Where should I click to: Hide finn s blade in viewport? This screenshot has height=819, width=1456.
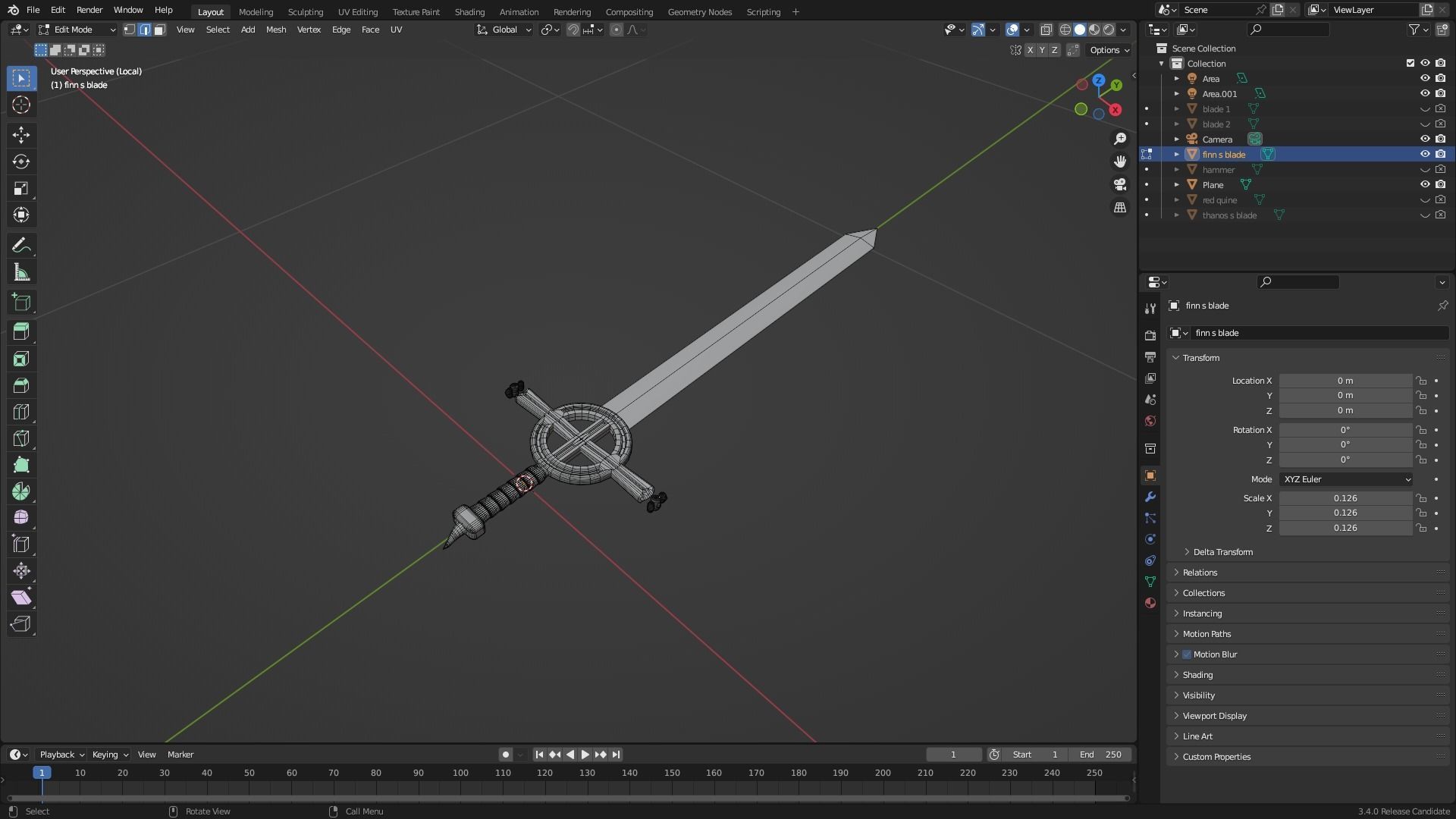(1425, 154)
